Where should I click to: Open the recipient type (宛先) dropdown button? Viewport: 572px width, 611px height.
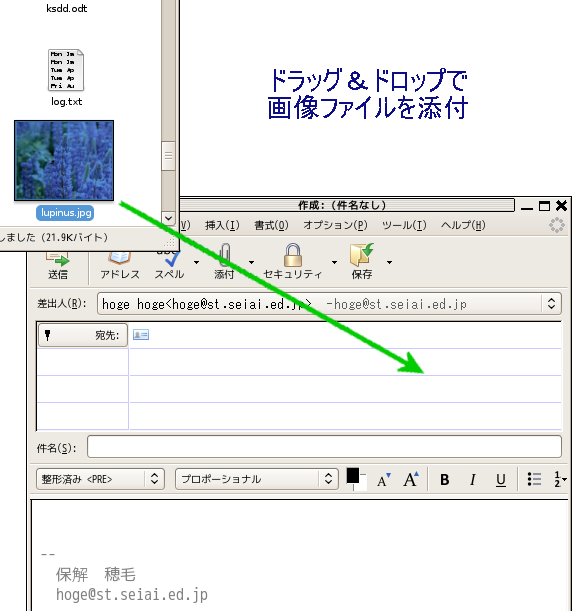tap(83, 335)
